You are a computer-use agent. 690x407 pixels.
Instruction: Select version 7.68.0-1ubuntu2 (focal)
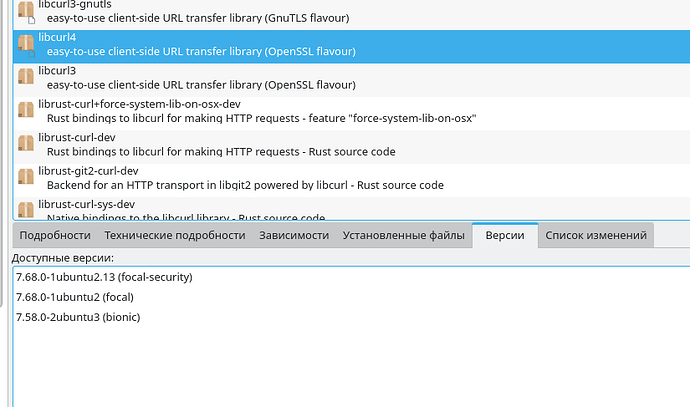[x=75, y=297]
